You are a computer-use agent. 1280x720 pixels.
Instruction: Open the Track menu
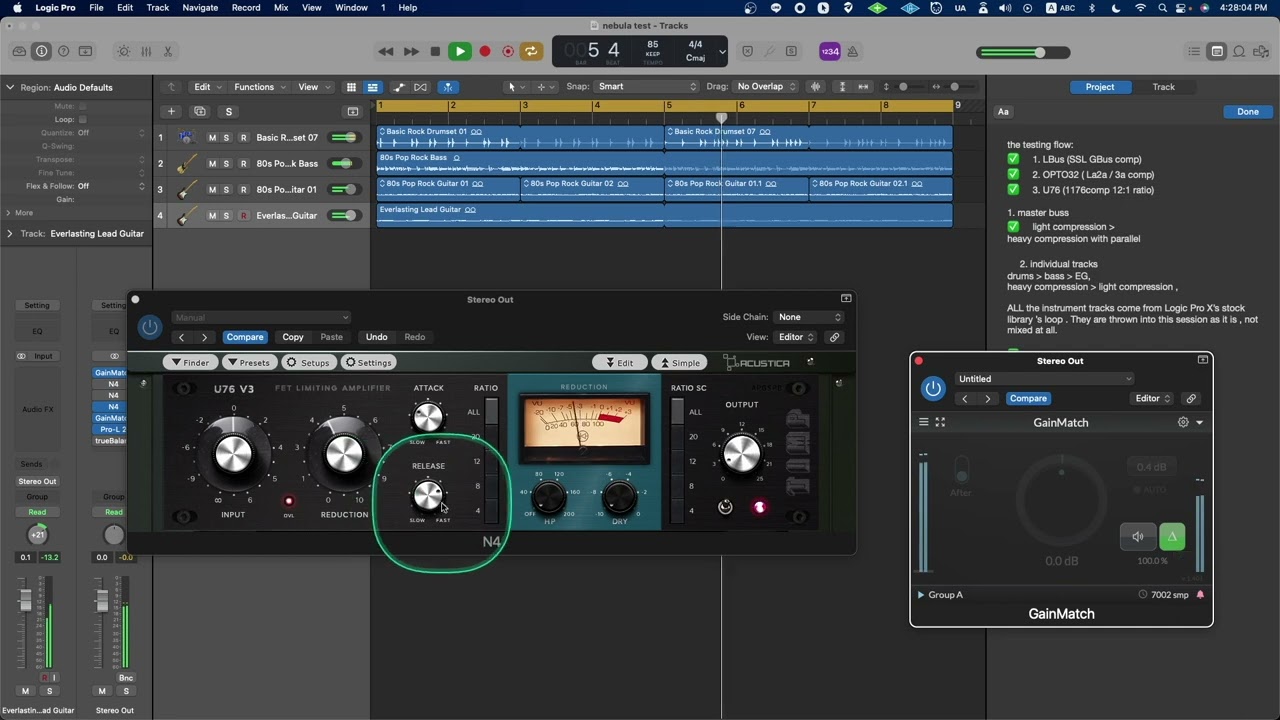click(x=158, y=7)
